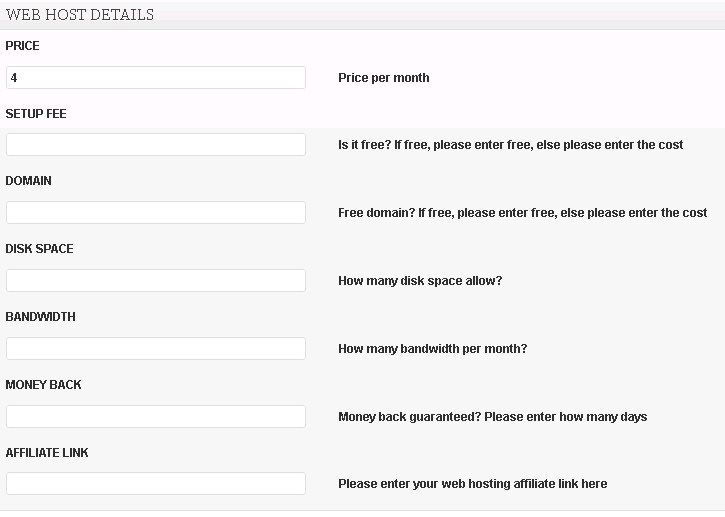Screen dimensions: 725x517
Task: Focus the Money Back text field
Action: pyautogui.click(x=155, y=417)
